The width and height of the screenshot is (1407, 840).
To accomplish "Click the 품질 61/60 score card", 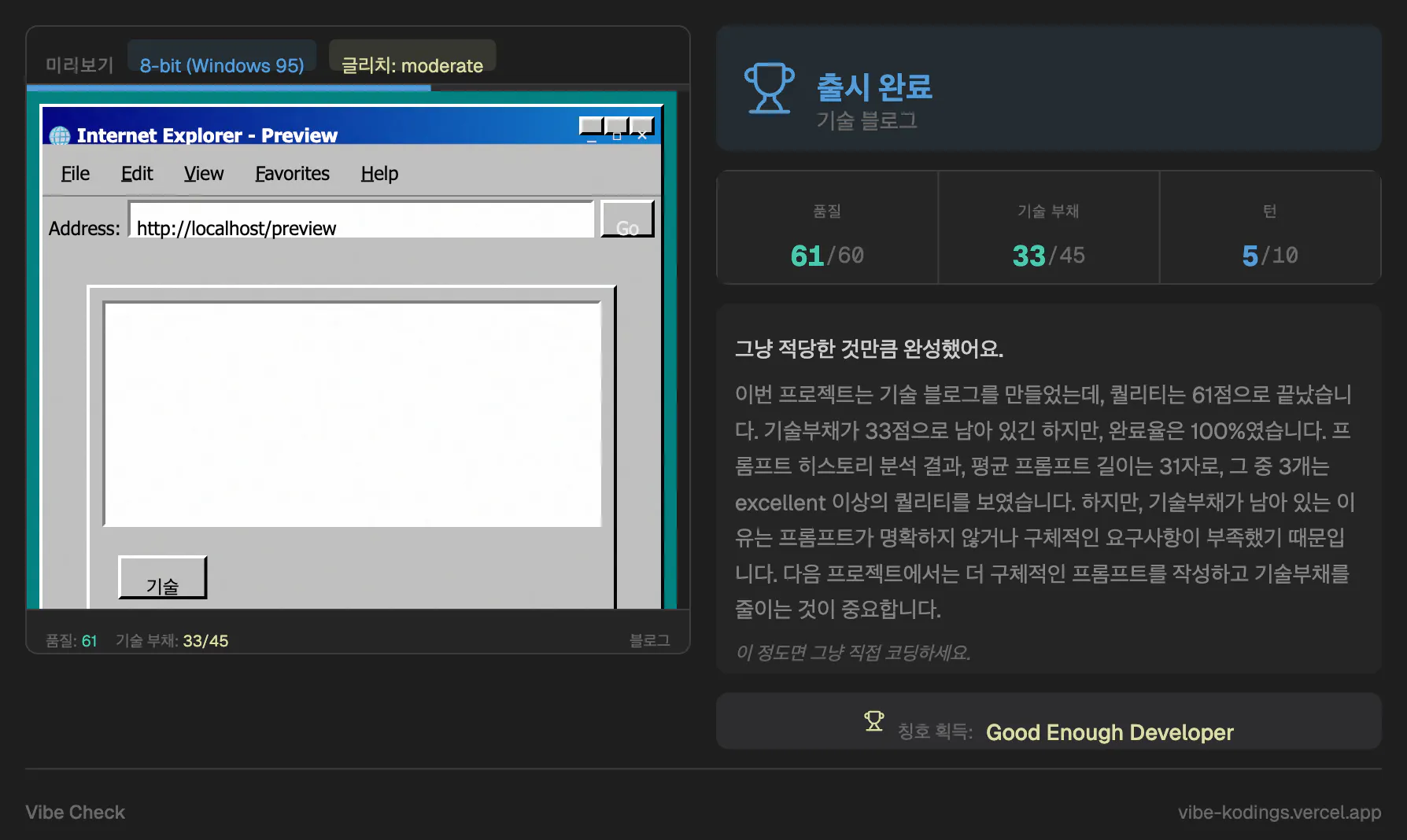I will (827, 227).
